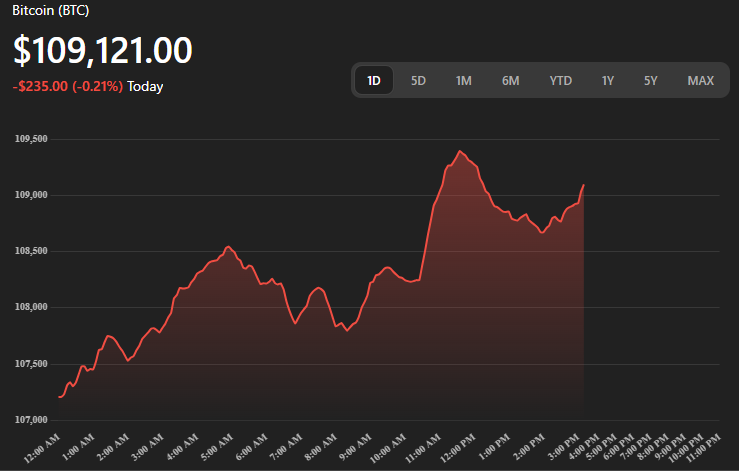Switch chart to 1Y range
The height and width of the screenshot is (471, 739).
point(608,80)
